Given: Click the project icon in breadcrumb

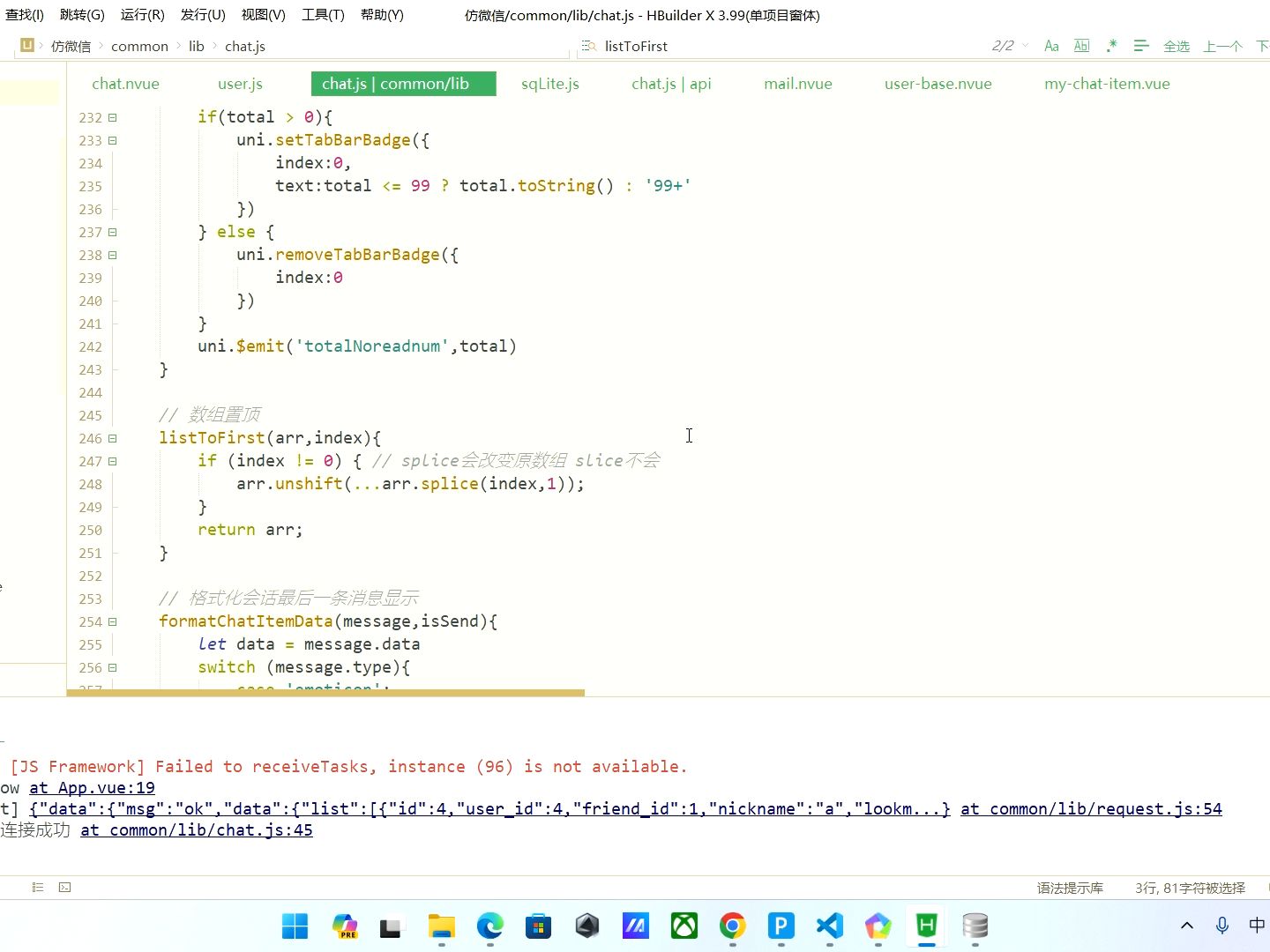Looking at the screenshot, I should (27, 45).
